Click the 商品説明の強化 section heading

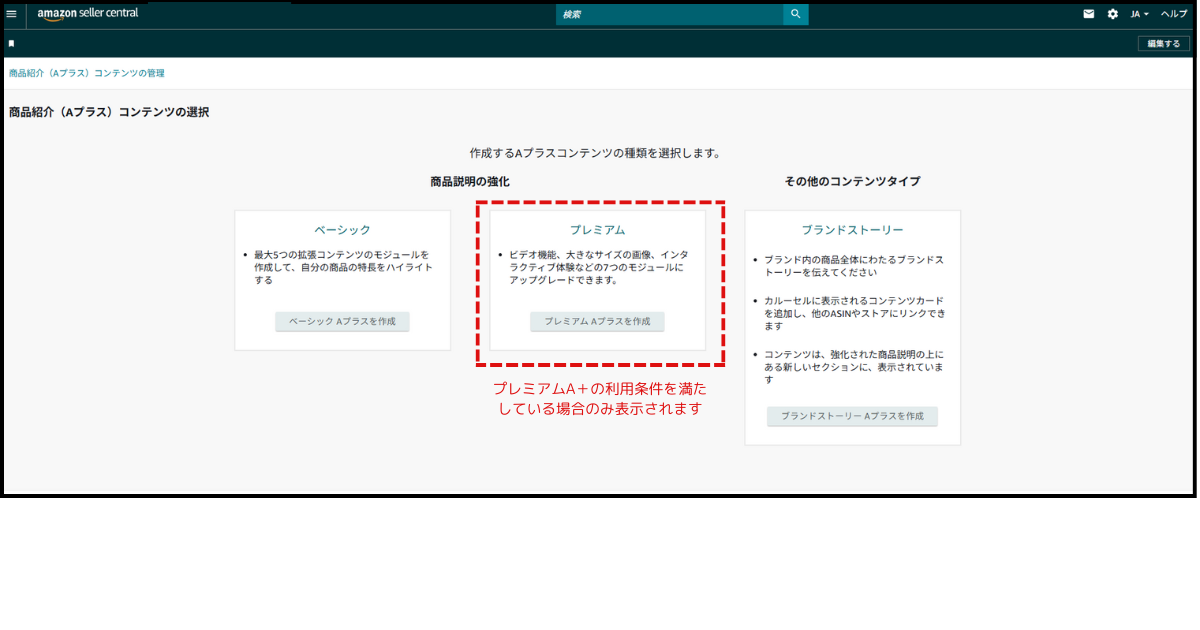click(x=470, y=181)
